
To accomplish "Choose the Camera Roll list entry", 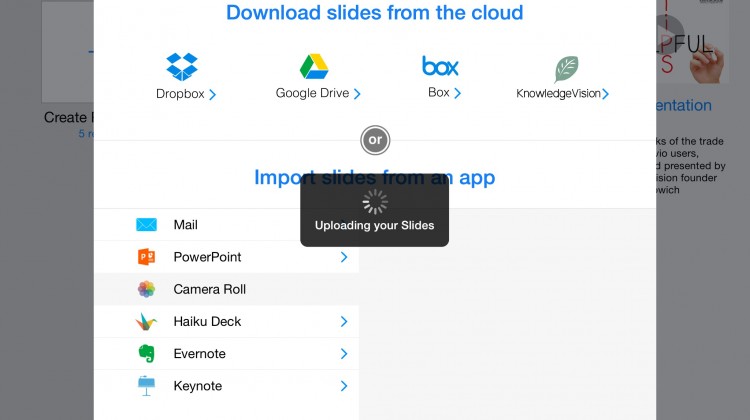I will tap(226, 289).
